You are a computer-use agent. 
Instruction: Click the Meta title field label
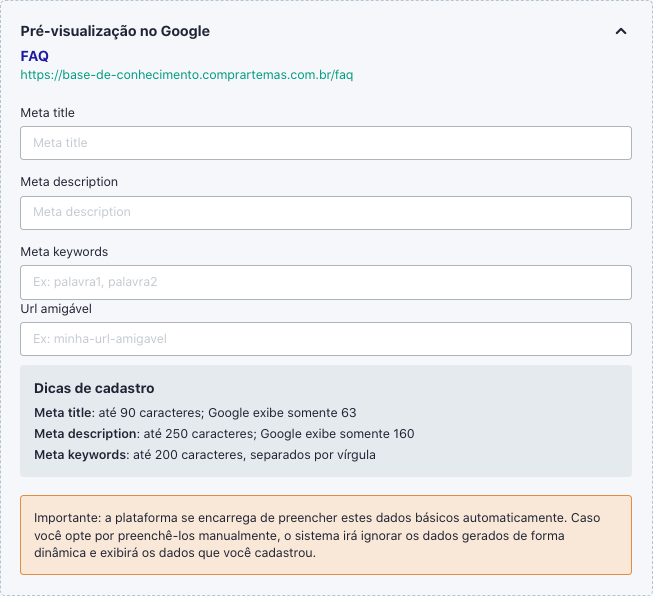(x=47, y=113)
